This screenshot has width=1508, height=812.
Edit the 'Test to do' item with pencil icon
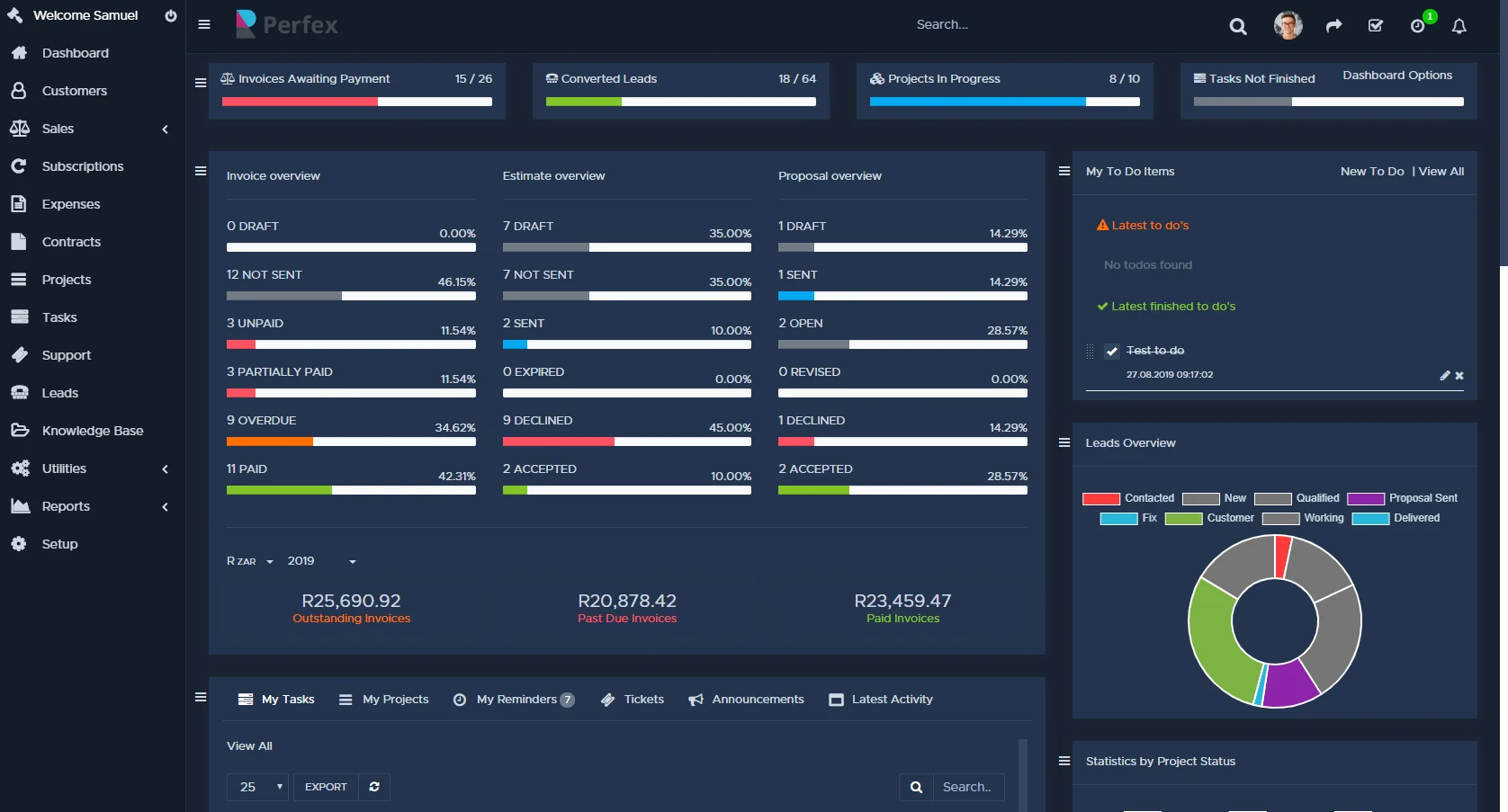[1445, 376]
